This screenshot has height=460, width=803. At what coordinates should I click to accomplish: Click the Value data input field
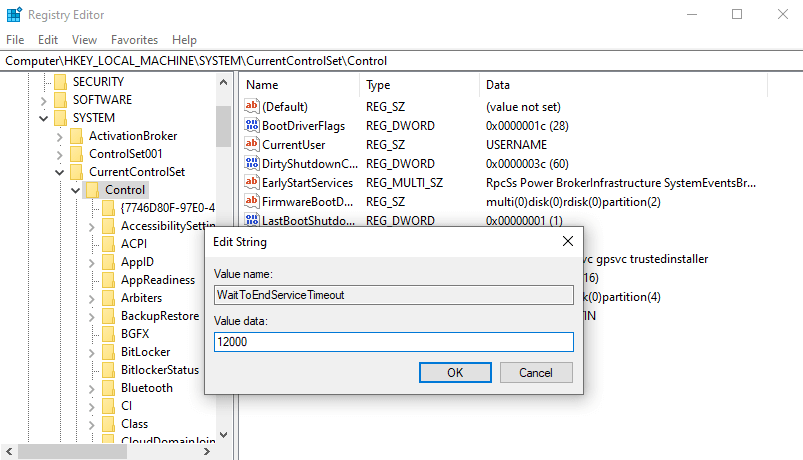coord(393,342)
